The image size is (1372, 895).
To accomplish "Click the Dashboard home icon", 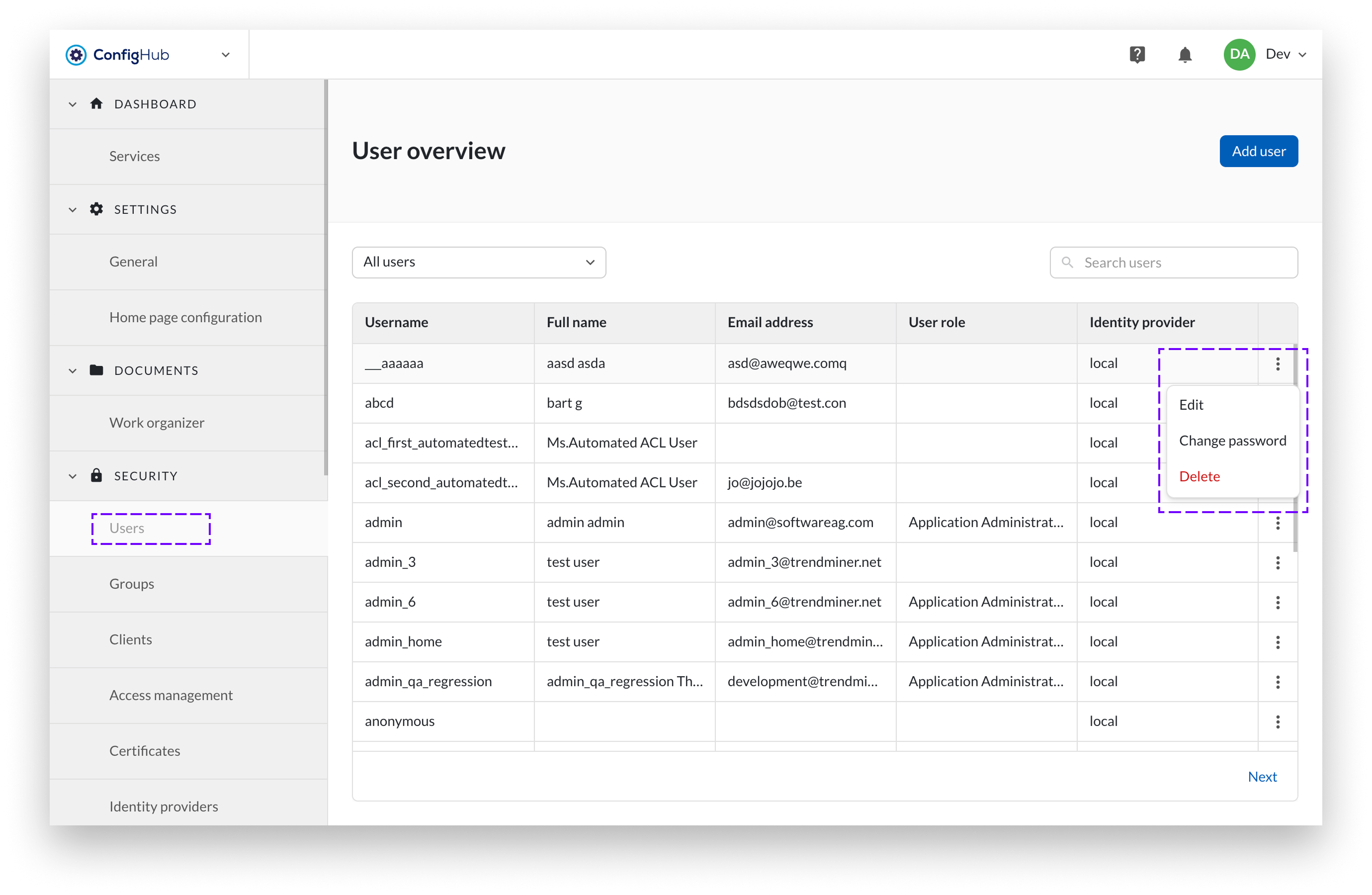I will (x=96, y=104).
